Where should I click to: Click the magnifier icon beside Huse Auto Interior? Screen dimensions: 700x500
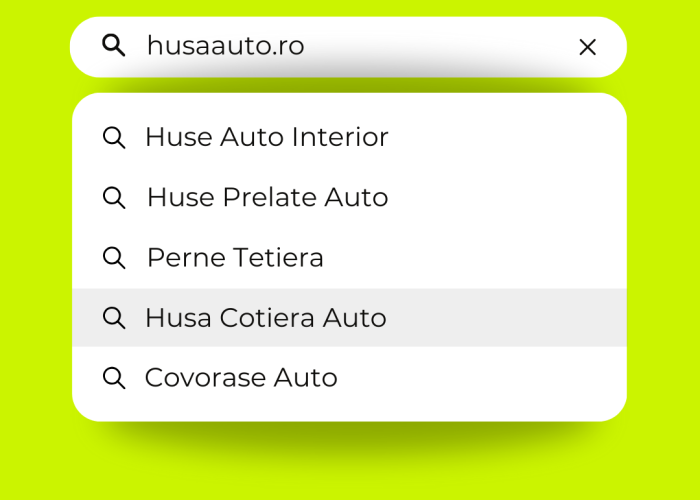pos(114,138)
